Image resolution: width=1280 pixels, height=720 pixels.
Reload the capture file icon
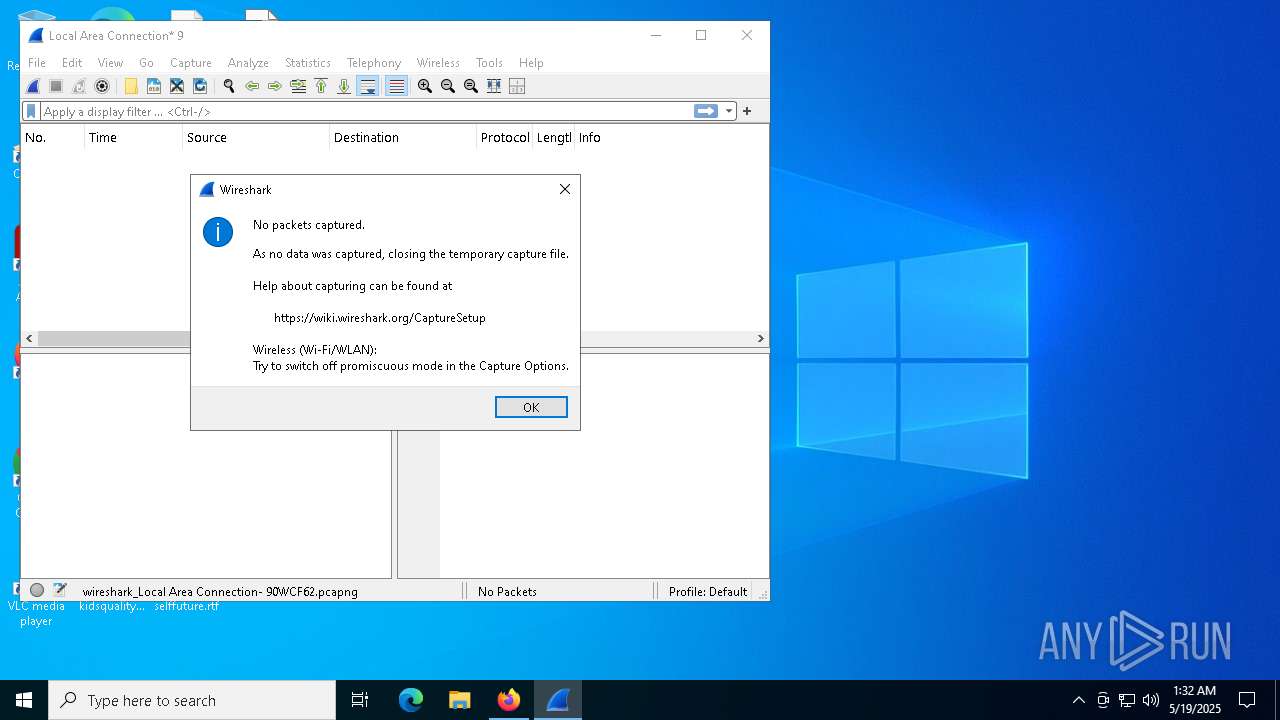tap(200, 86)
